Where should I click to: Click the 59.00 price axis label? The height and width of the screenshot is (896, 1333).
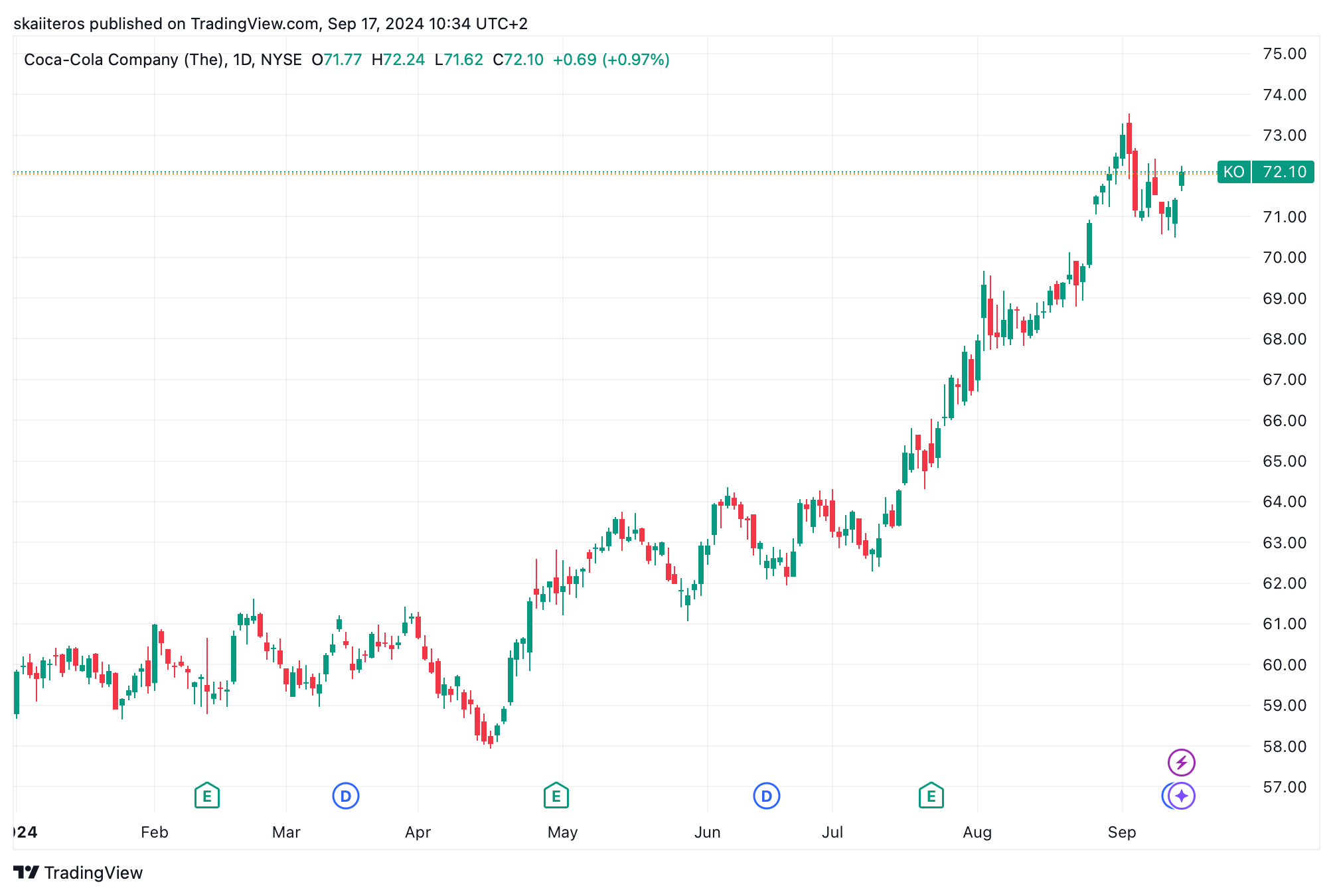point(1285,706)
